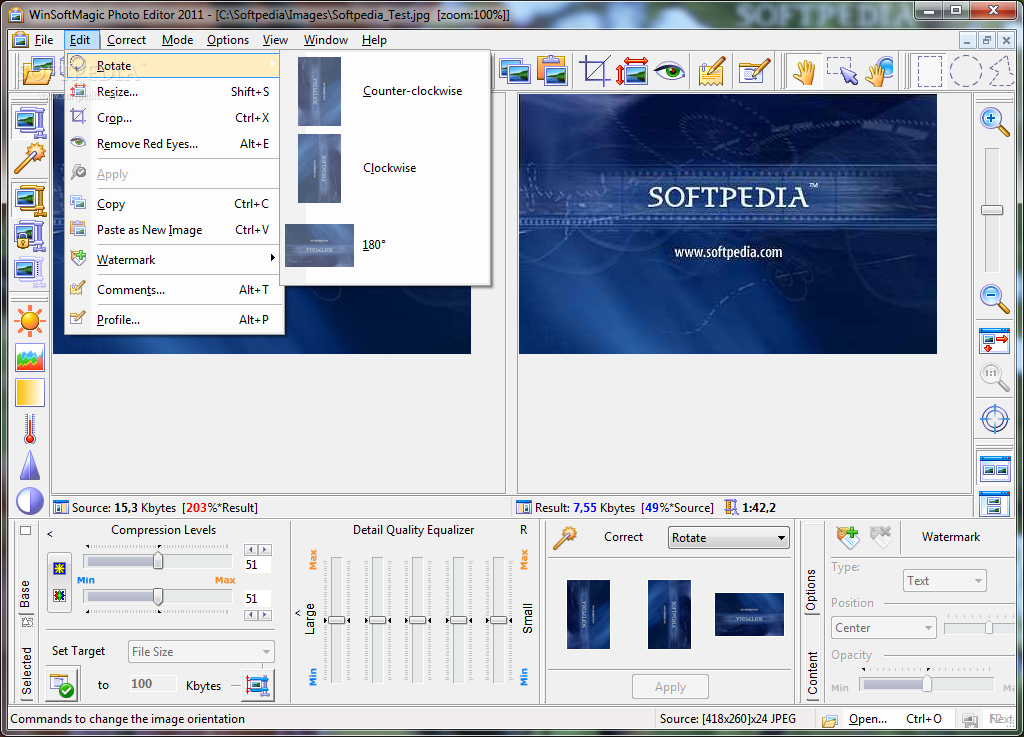Image resolution: width=1024 pixels, height=737 pixels.
Task: Switch to the Content vertical tab
Action: [811, 673]
